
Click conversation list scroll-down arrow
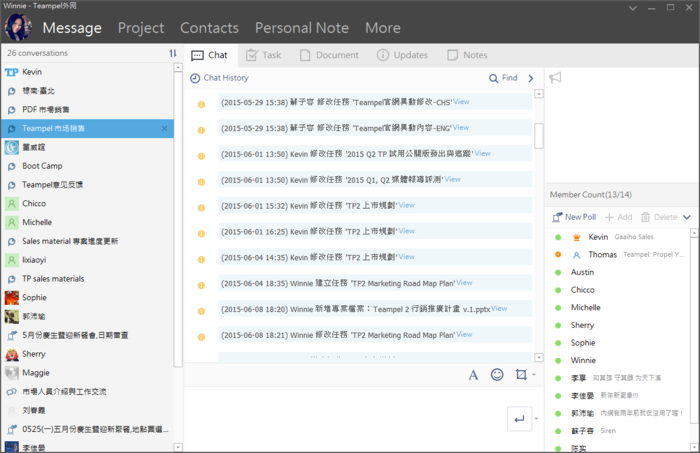click(178, 447)
